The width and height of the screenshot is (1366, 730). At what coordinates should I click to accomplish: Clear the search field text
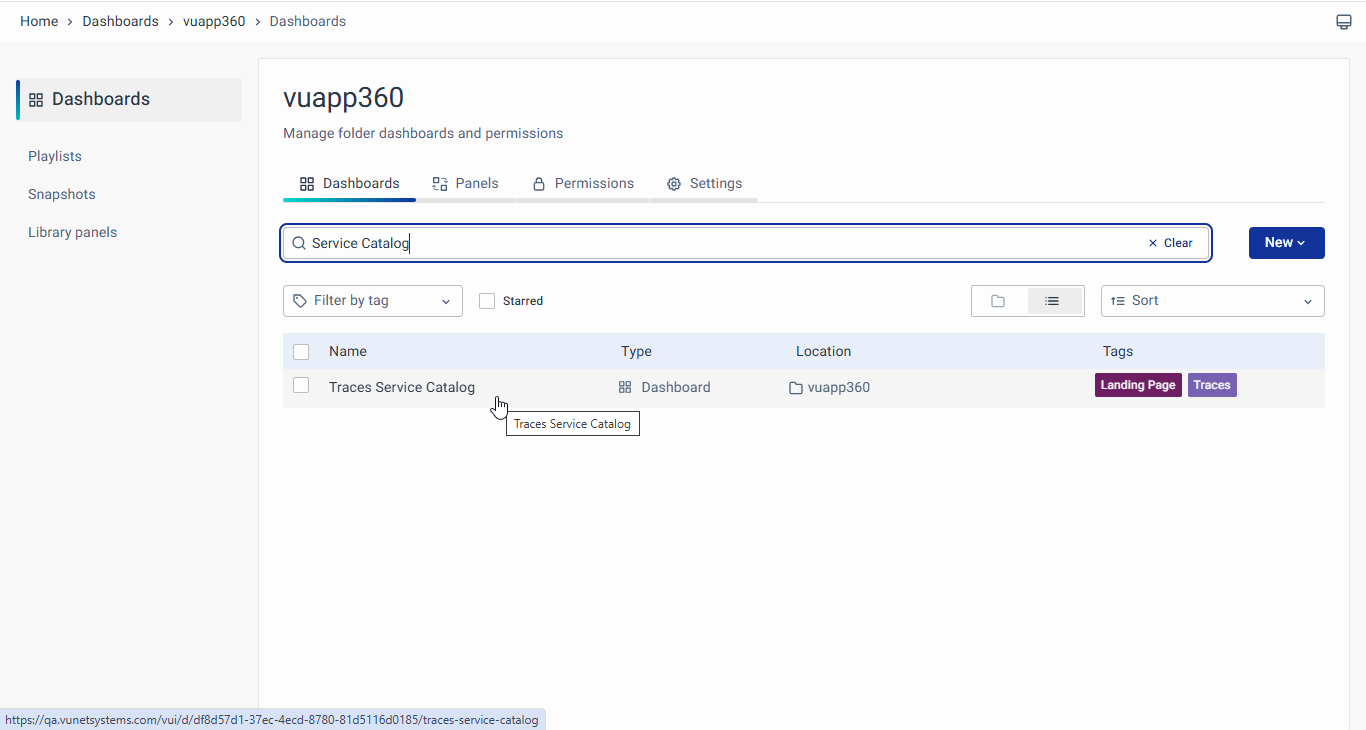click(1170, 243)
